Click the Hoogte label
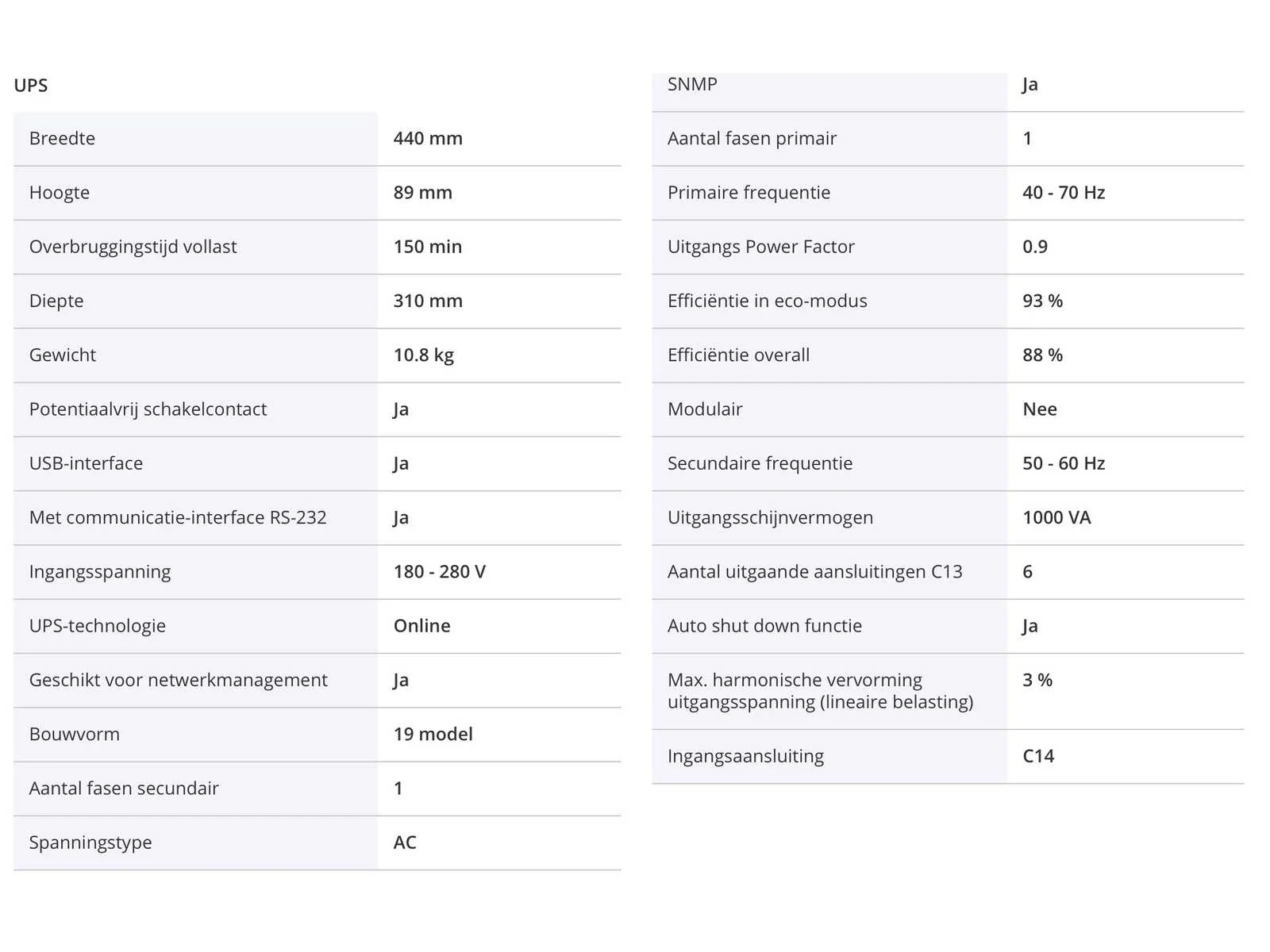The height and width of the screenshot is (952, 1270). (60, 193)
